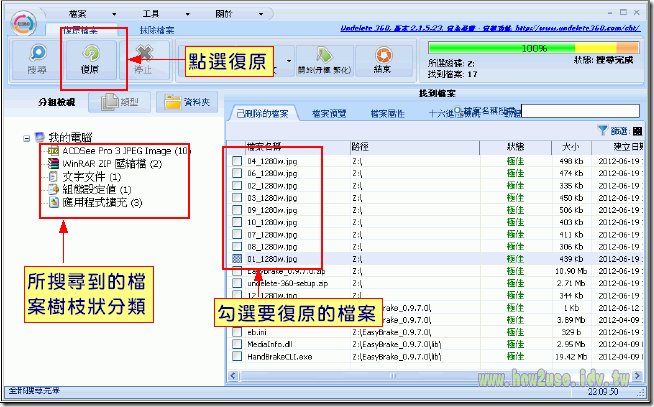Open the 檔案屬性 tab
Image resolution: width=654 pixels, height=407 pixels.
click(x=387, y=113)
